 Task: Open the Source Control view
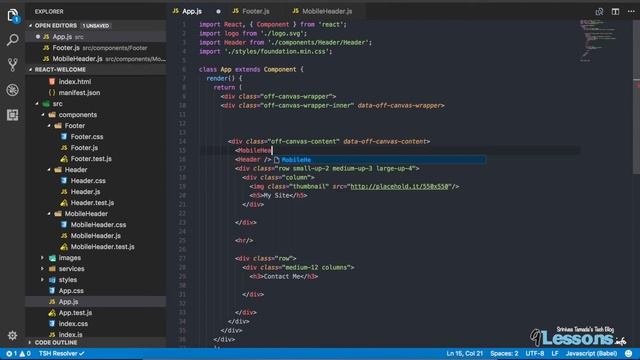13,65
